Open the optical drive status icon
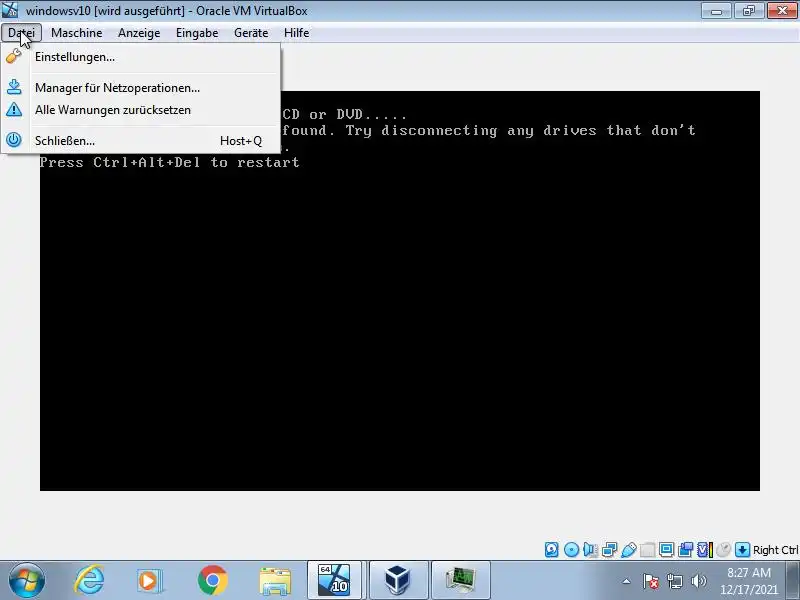The image size is (800, 600). coord(571,549)
